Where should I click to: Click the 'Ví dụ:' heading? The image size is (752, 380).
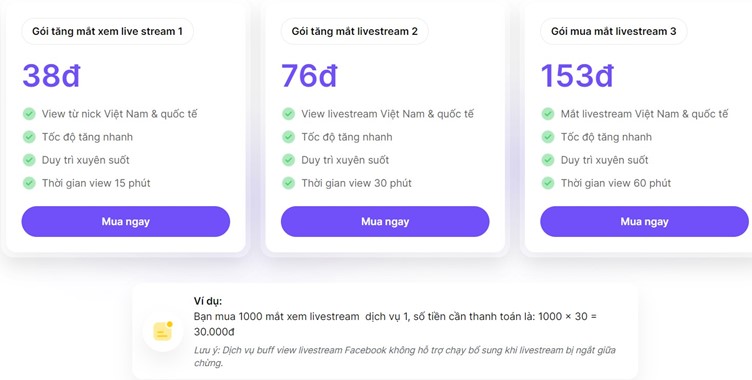(x=208, y=301)
